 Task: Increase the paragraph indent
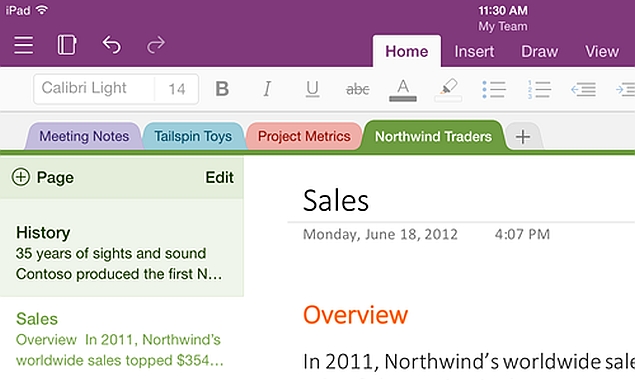pyautogui.click(x=625, y=89)
